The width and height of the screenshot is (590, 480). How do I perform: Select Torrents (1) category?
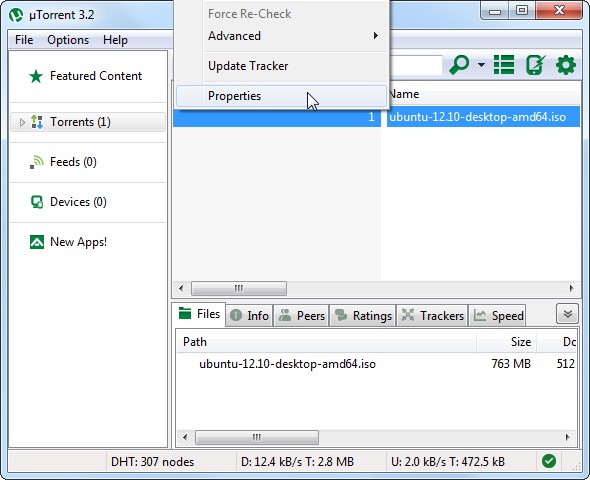point(88,122)
